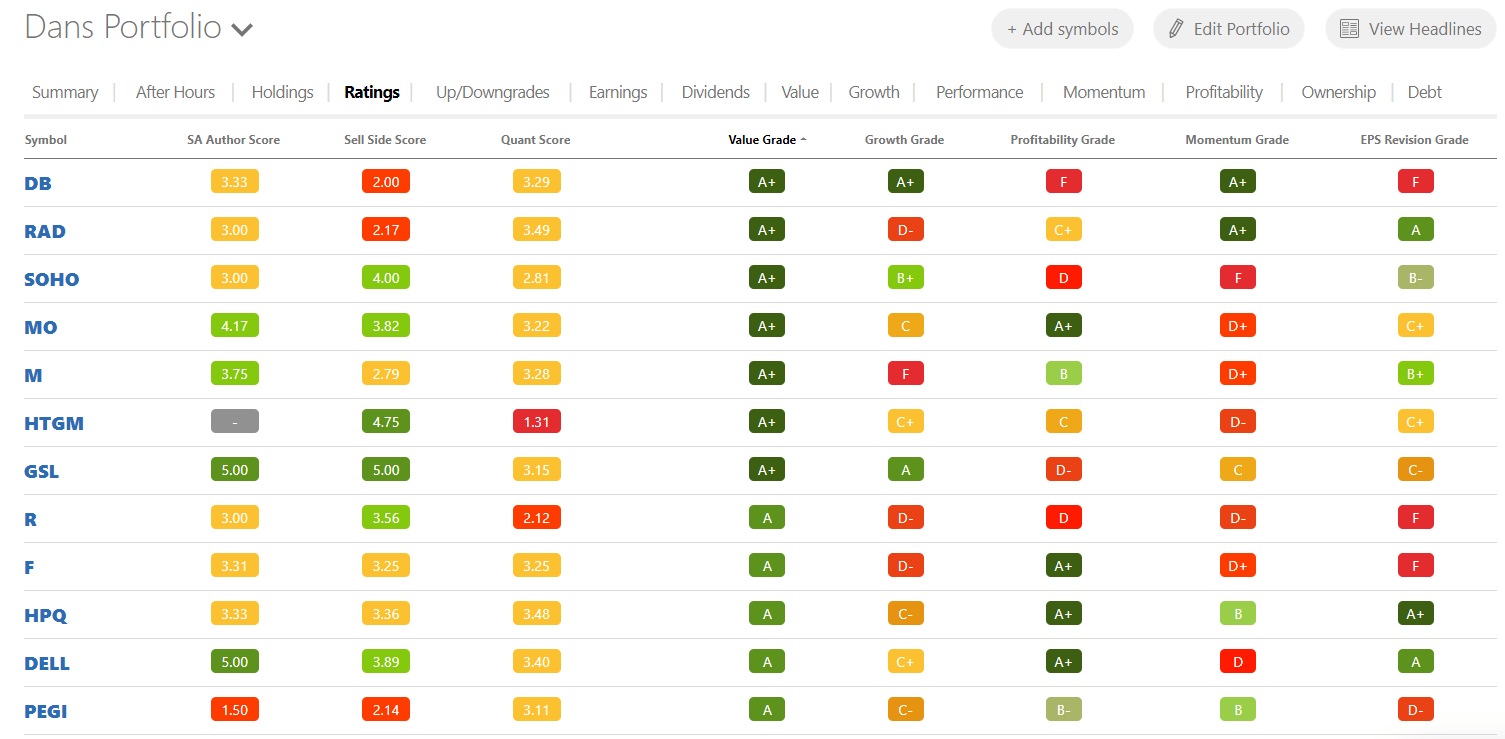View the Performance tab
The image size is (1505, 739).
[980, 92]
